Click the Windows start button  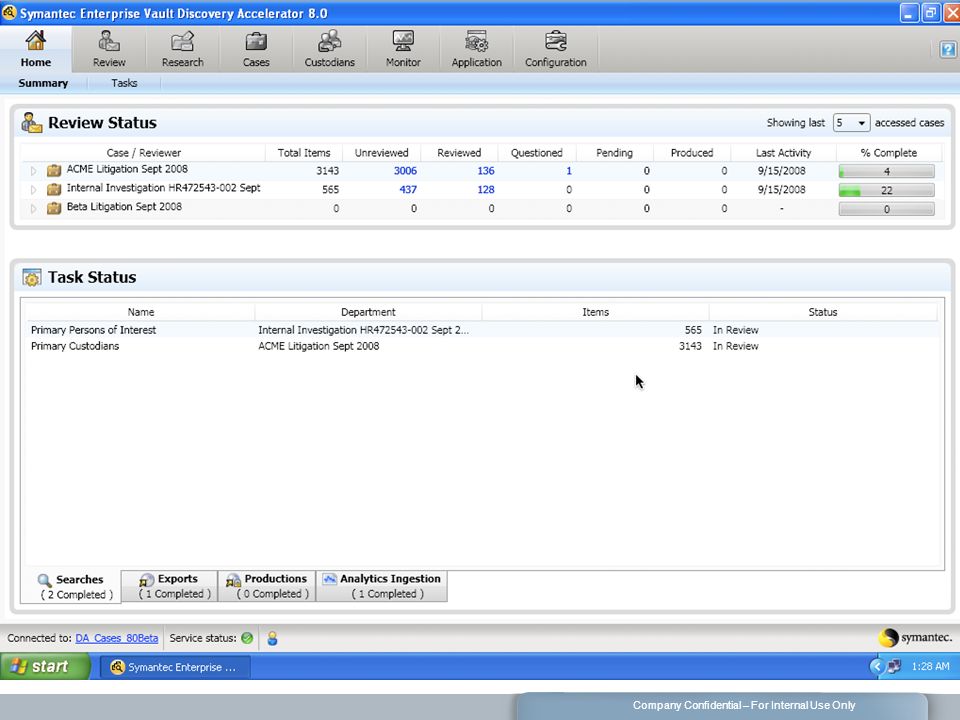click(45, 666)
